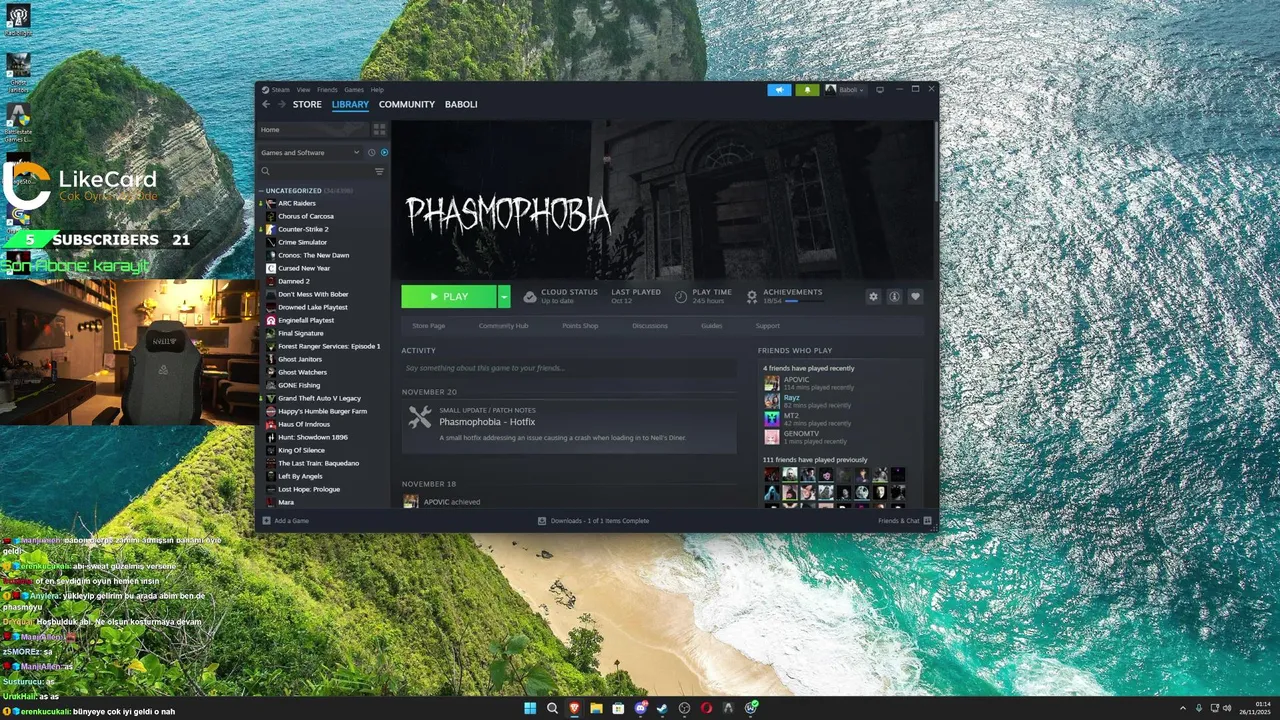The width and height of the screenshot is (1280, 720).
Task: Open advanced library filter options icon
Action: (x=379, y=171)
